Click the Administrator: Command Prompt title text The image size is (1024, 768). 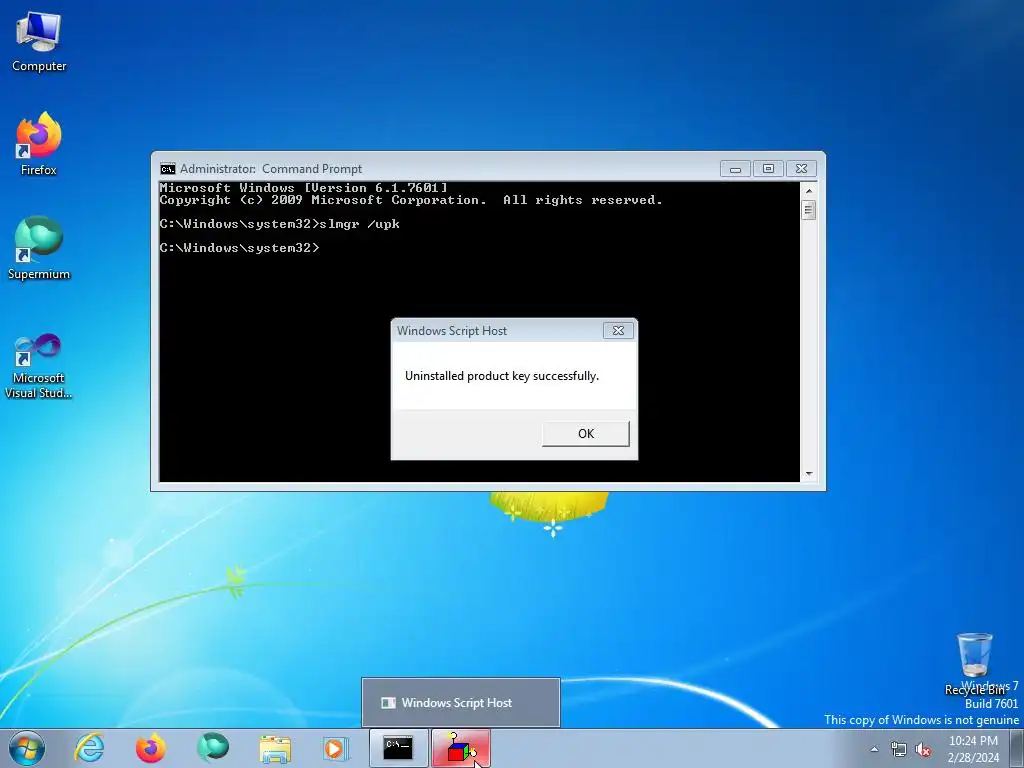[x=271, y=168]
